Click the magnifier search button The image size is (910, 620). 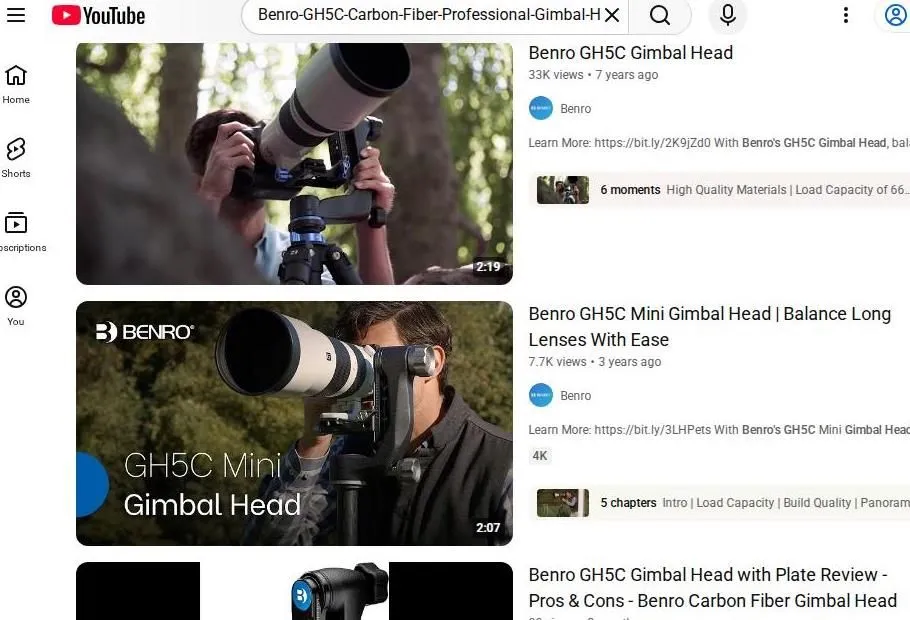pos(660,15)
